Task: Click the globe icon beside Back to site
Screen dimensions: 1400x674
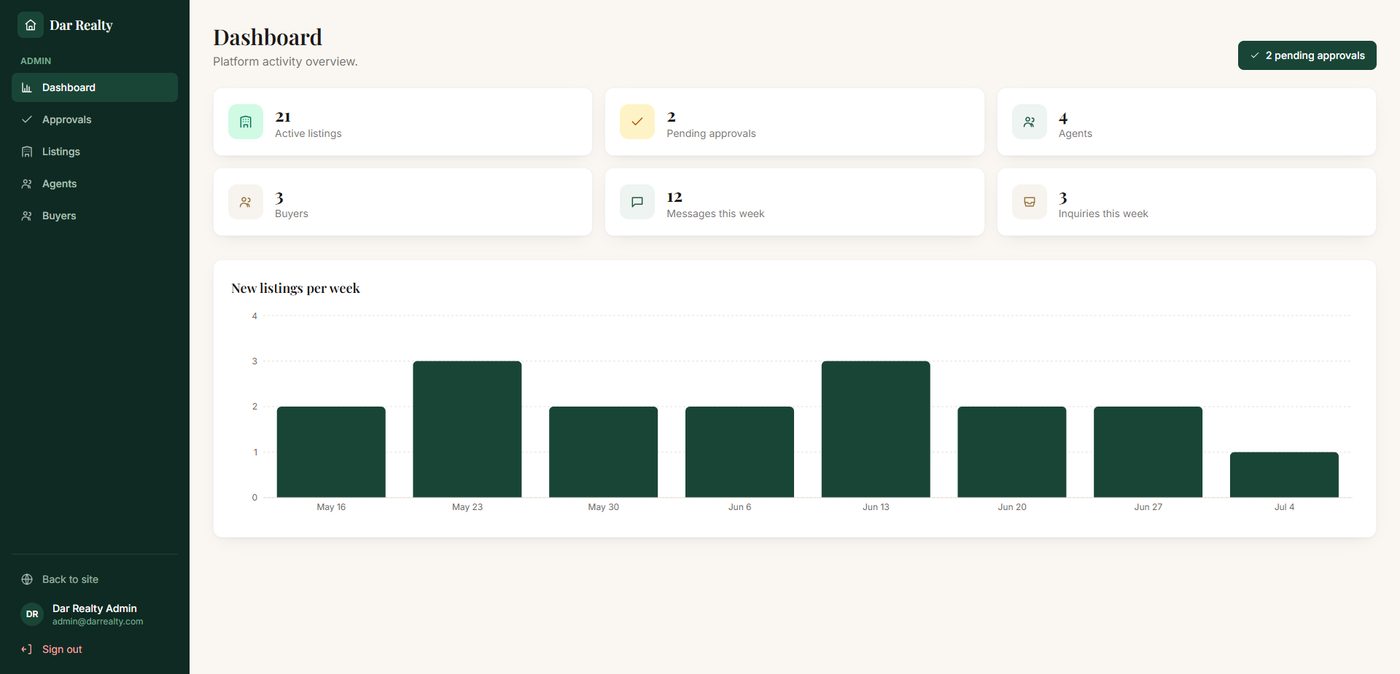Action: pos(27,580)
